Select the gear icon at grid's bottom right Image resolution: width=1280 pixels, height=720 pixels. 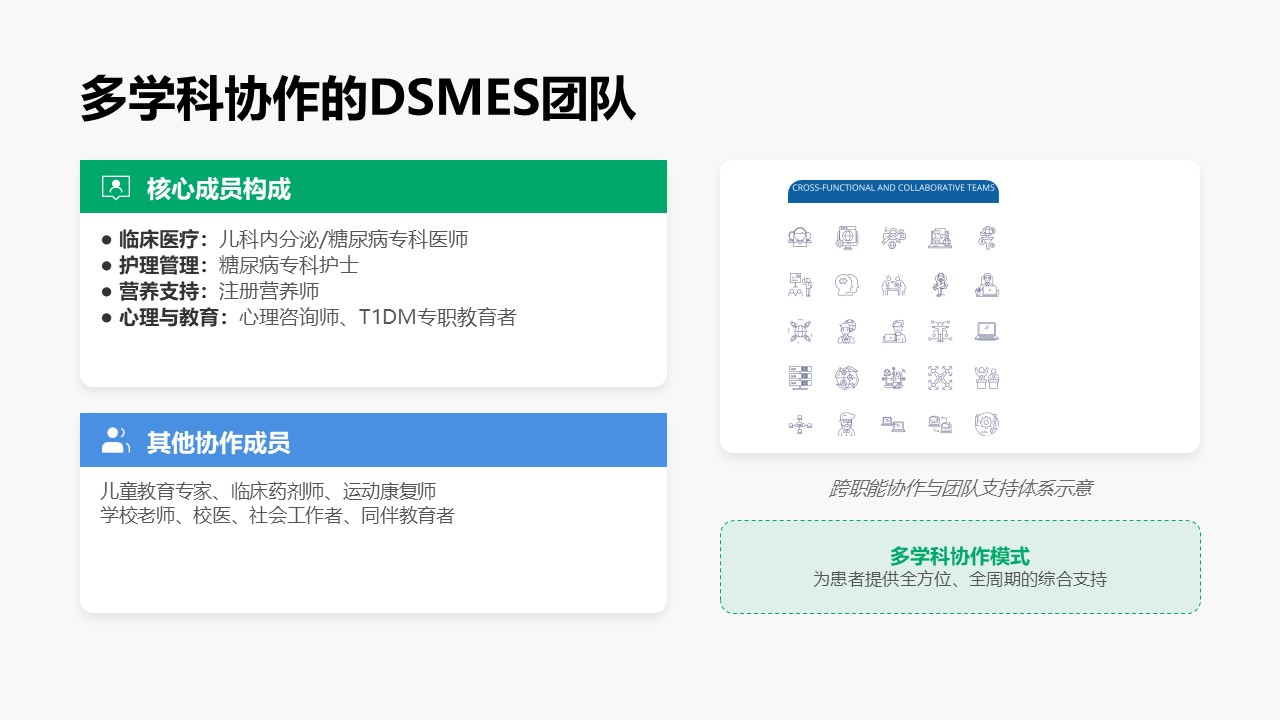click(x=987, y=424)
